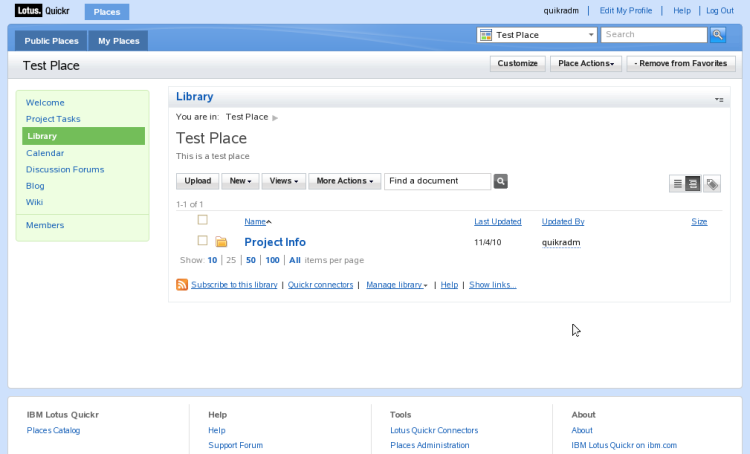
Task: Click the Upload button
Action: pos(198,181)
